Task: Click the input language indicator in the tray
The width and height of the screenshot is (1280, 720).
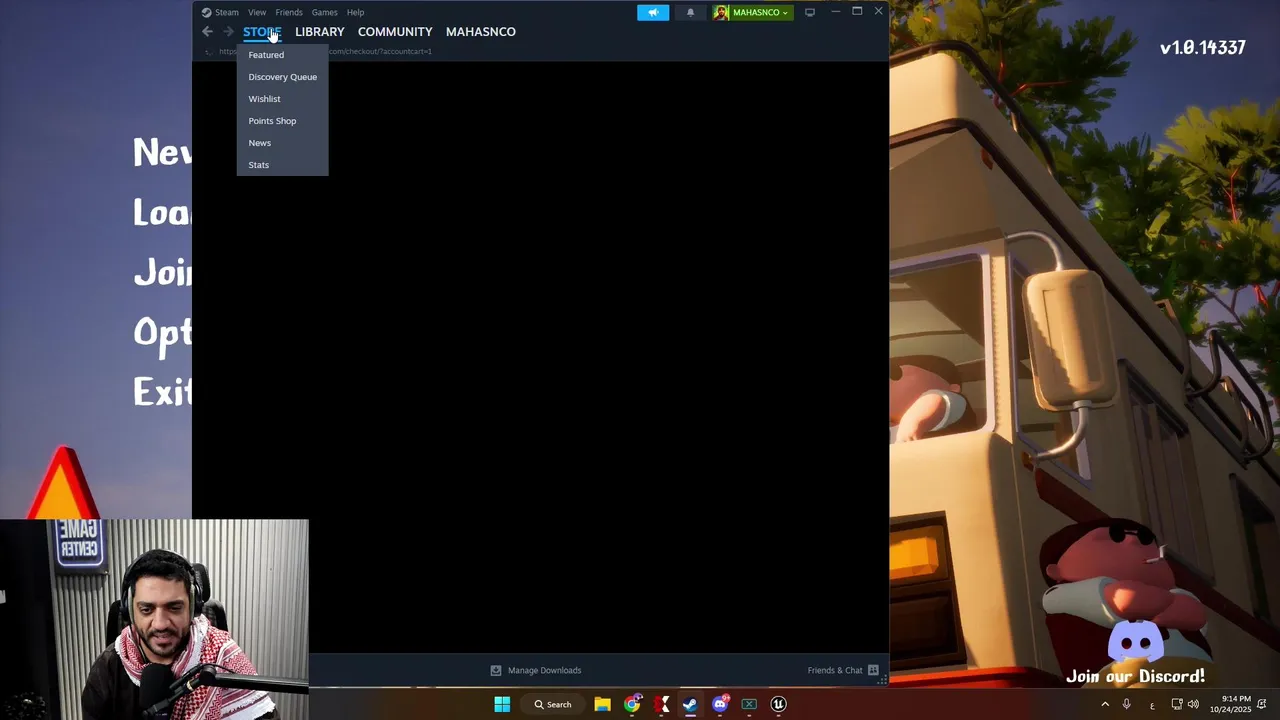Action: click(1152, 704)
